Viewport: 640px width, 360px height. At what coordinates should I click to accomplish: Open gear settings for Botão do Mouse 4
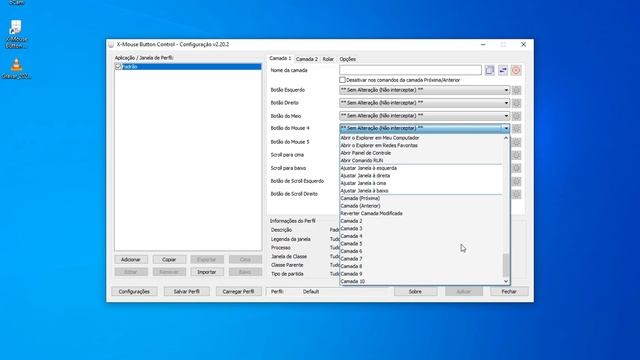(516, 129)
